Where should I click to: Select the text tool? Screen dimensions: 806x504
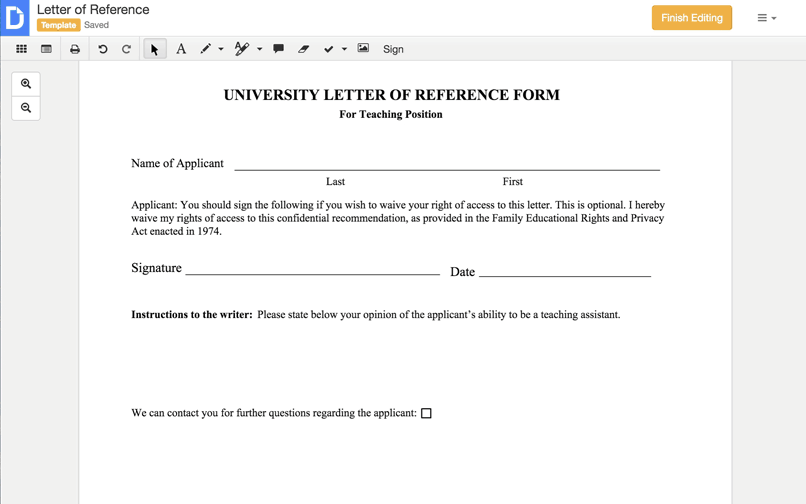tap(181, 49)
